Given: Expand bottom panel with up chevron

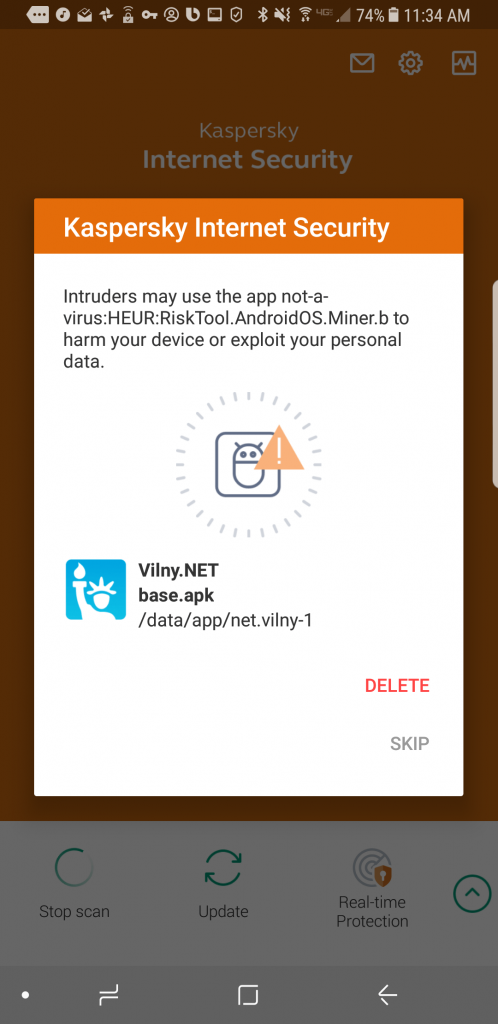Looking at the screenshot, I should (473, 893).
